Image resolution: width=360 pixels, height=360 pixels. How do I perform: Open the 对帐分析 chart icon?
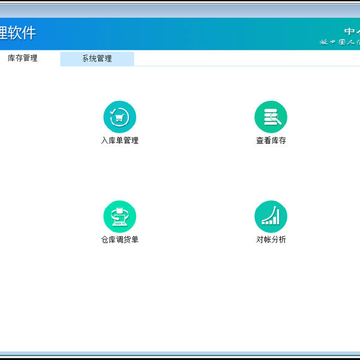271,216
